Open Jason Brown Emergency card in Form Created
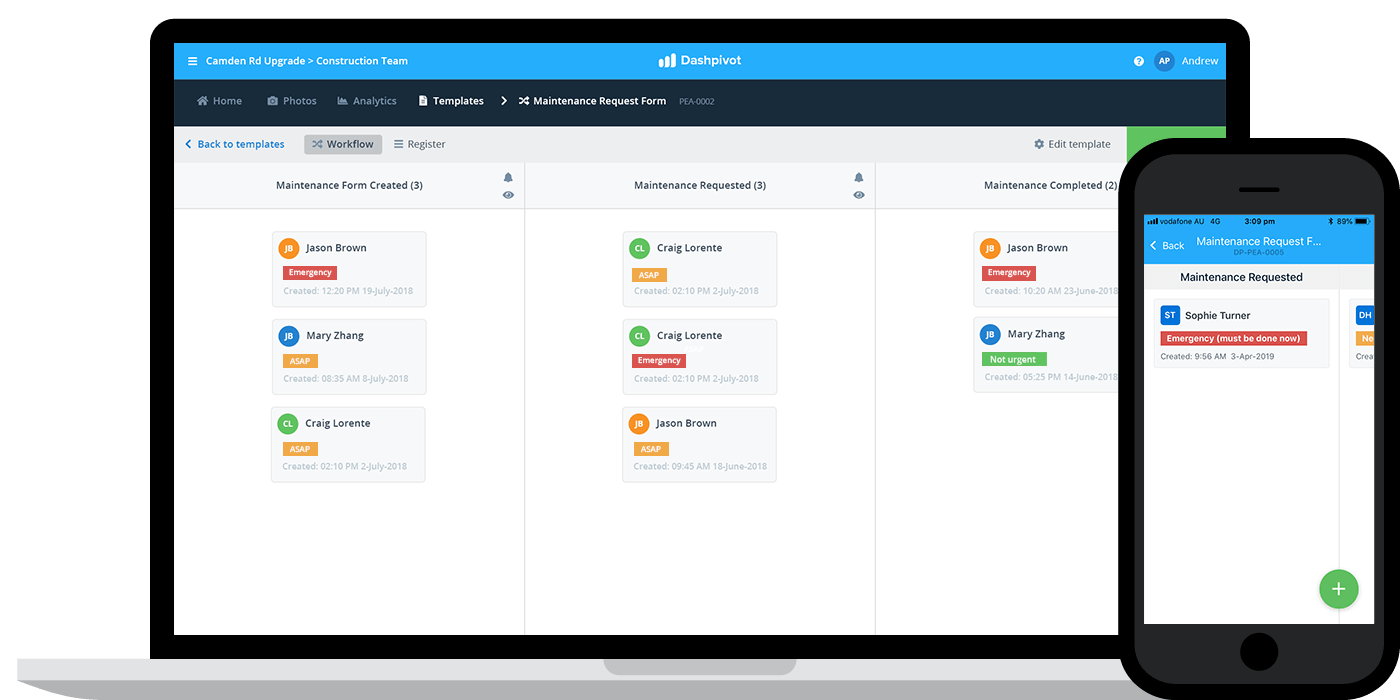1400x700 pixels. coord(349,269)
